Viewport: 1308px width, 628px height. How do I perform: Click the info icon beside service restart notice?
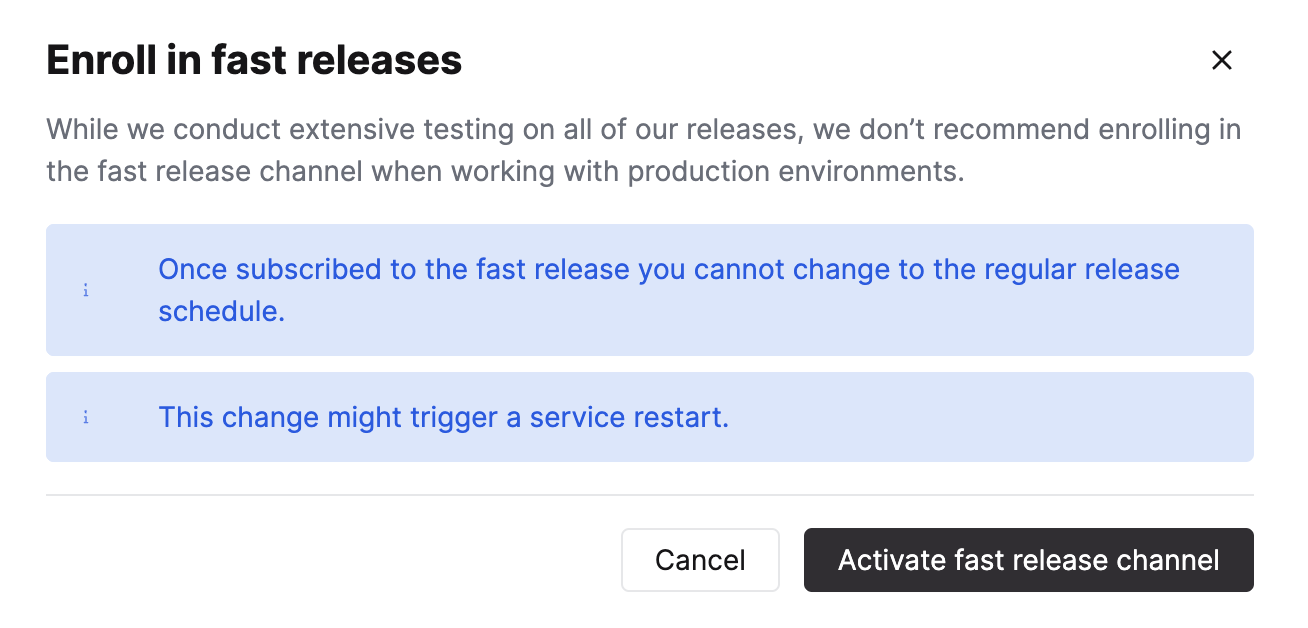[86, 417]
